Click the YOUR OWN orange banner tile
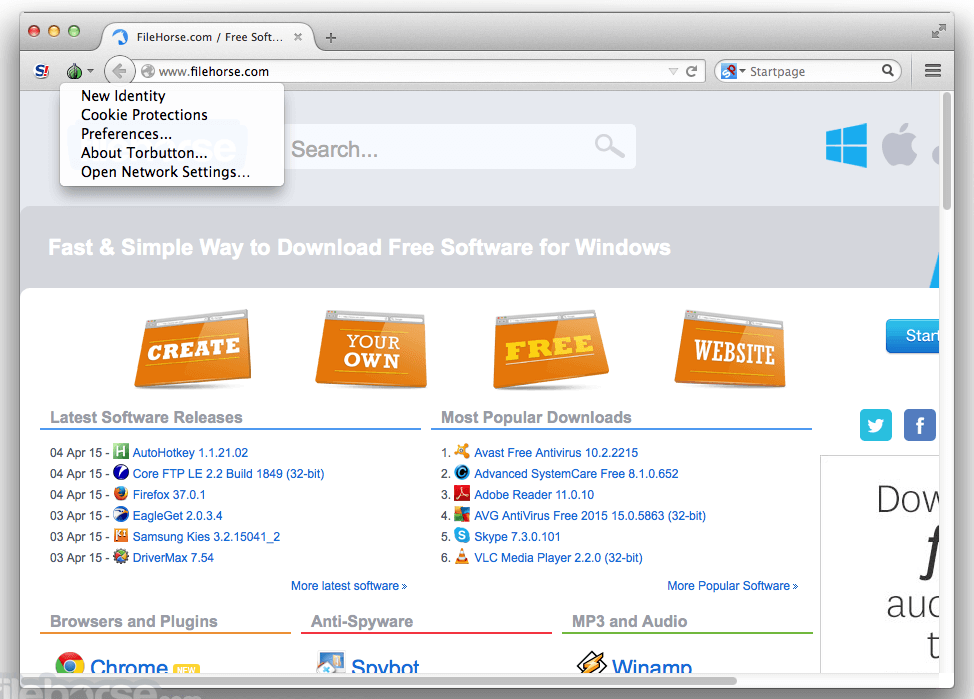Viewport: 974px width, 699px height. click(371, 349)
